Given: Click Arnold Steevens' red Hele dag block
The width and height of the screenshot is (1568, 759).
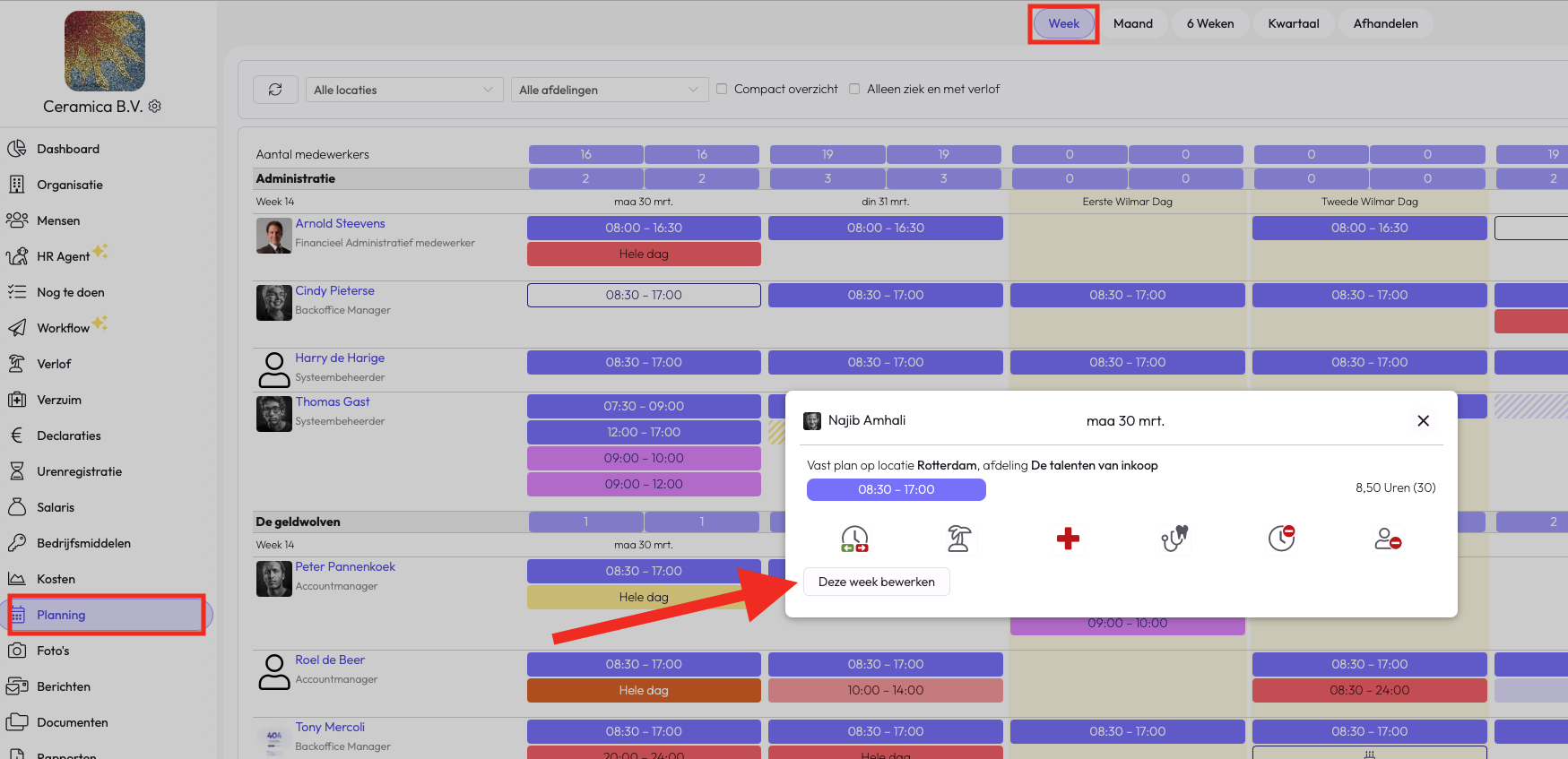Looking at the screenshot, I should [x=644, y=254].
